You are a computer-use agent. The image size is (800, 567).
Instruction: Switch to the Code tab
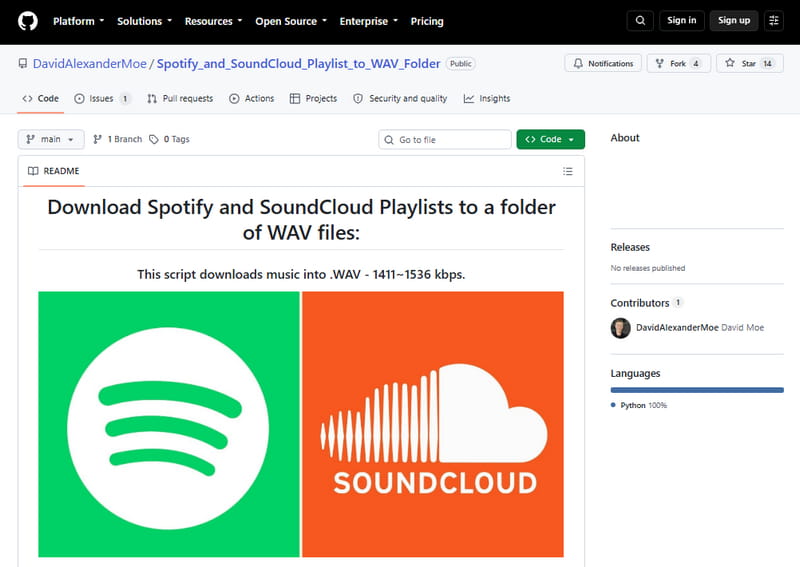tap(41, 98)
